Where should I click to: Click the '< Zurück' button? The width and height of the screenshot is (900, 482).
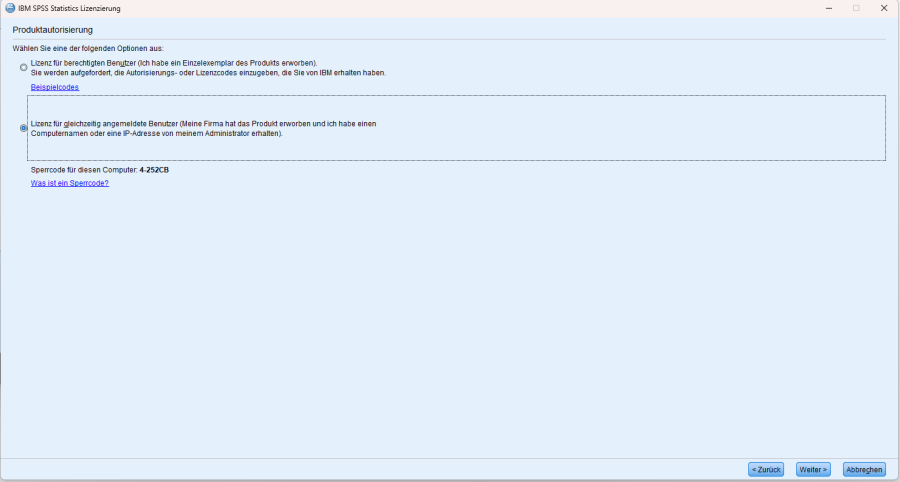coord(766,469)
